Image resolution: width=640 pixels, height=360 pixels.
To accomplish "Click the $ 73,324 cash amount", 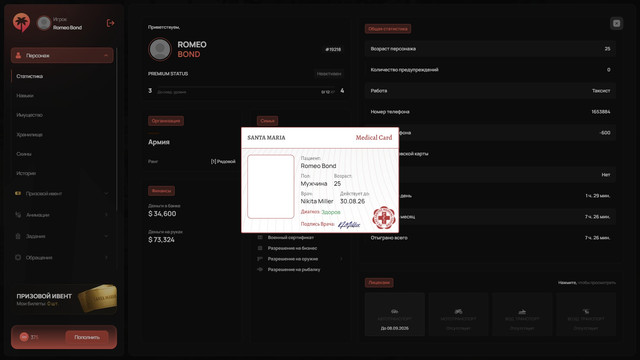I will (161, 240).
